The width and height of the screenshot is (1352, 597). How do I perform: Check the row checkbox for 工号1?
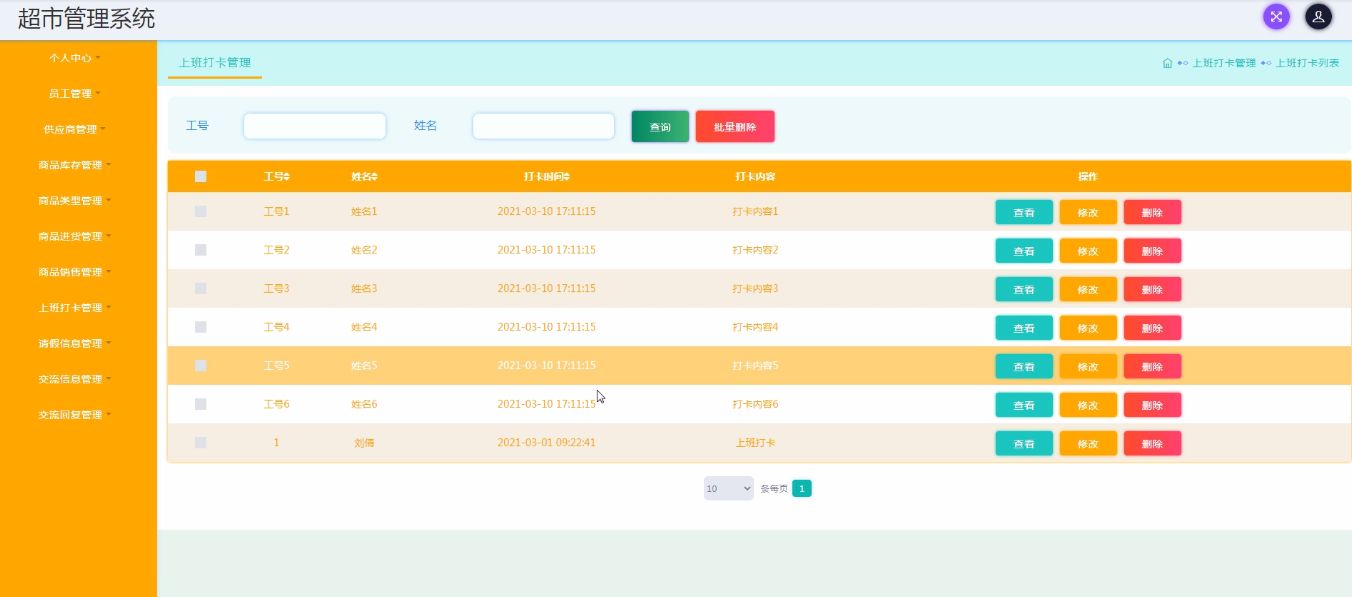coord(201,212)
